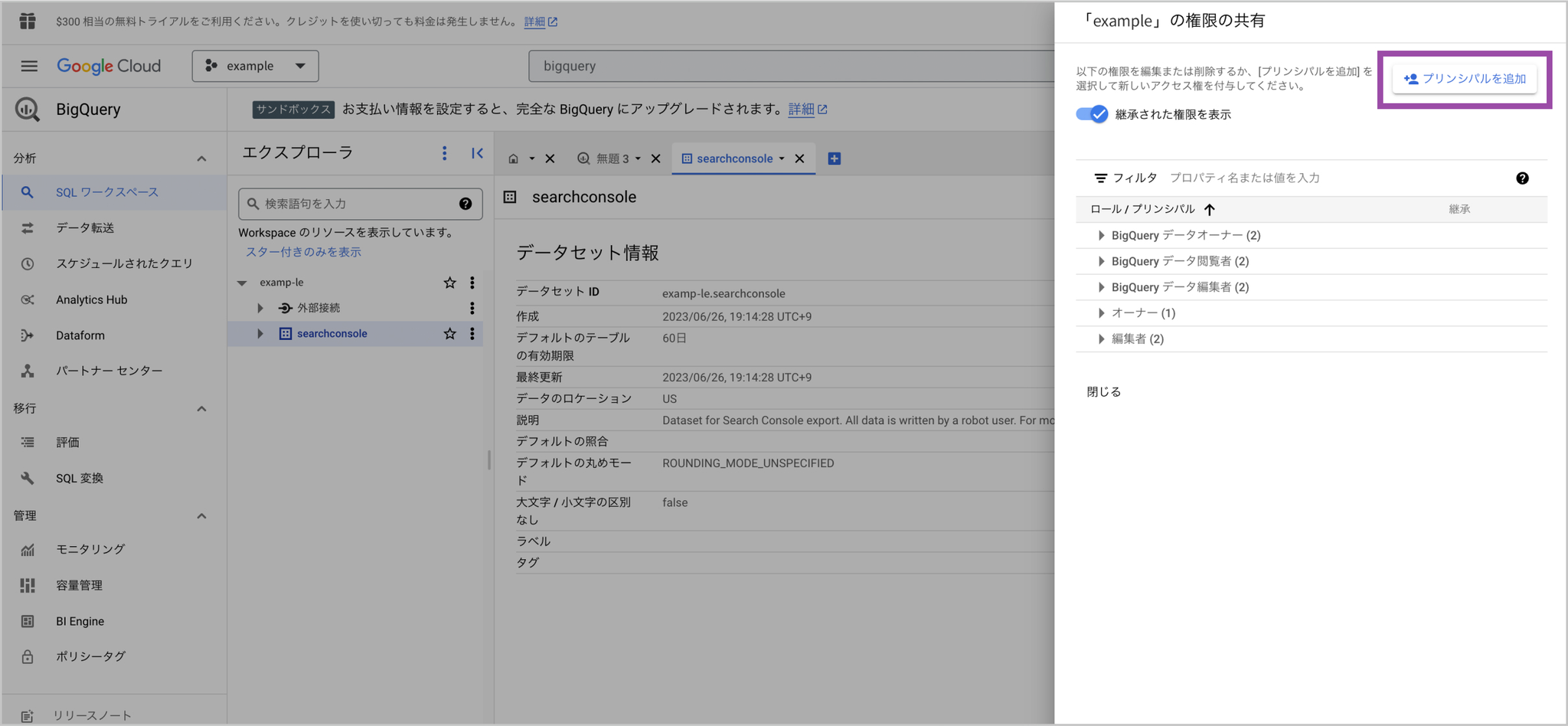Expand BigQuery データオーナー role row

click(1101, 235)
